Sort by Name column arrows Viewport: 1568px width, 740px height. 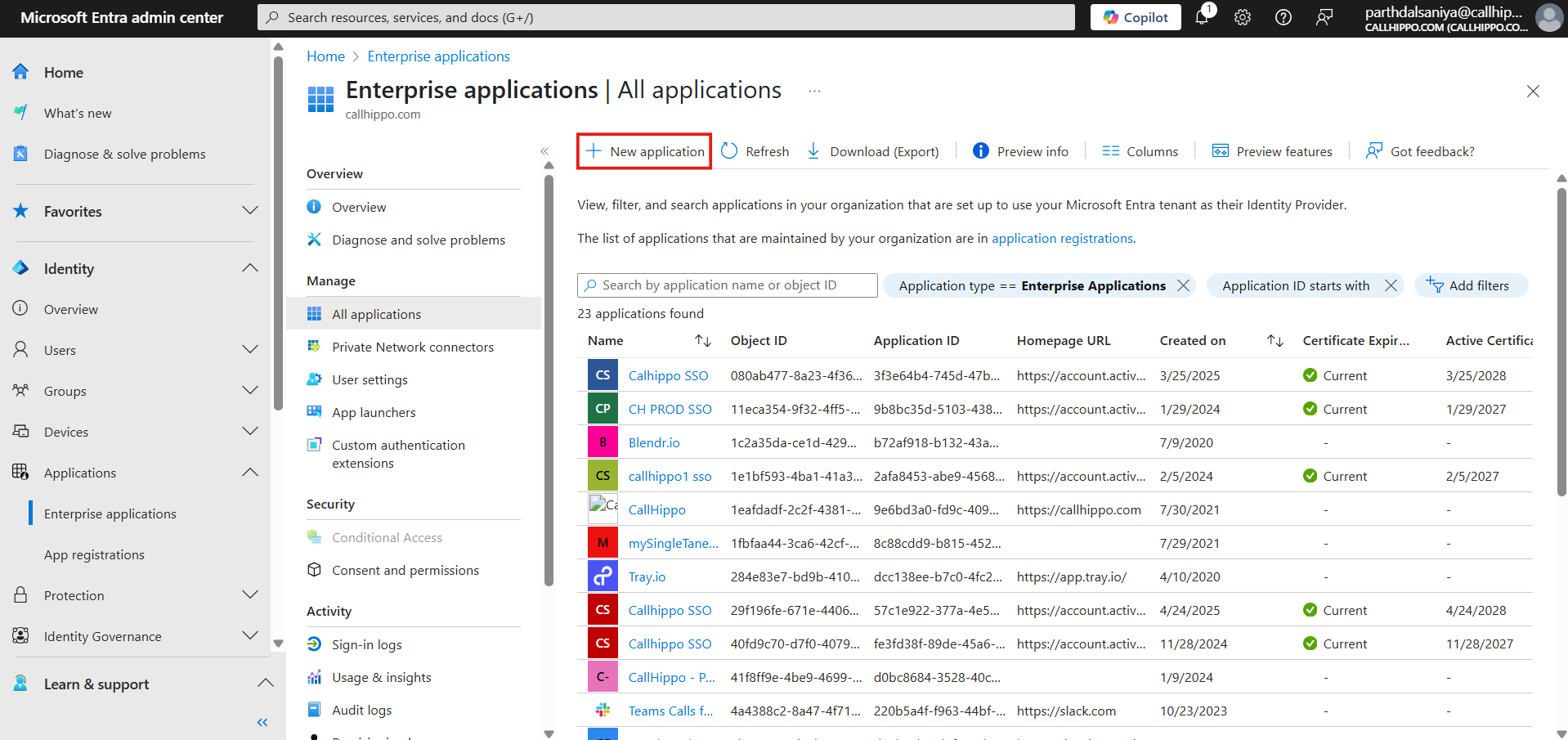703,340
